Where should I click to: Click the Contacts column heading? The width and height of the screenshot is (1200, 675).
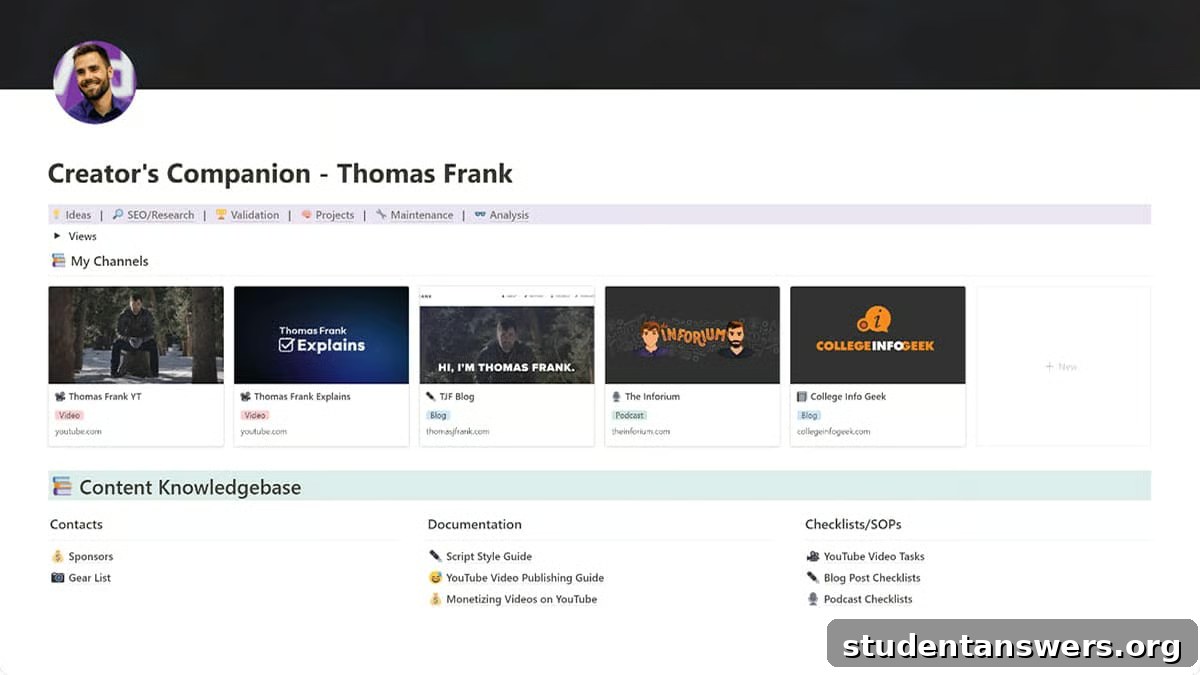point(76,524)
